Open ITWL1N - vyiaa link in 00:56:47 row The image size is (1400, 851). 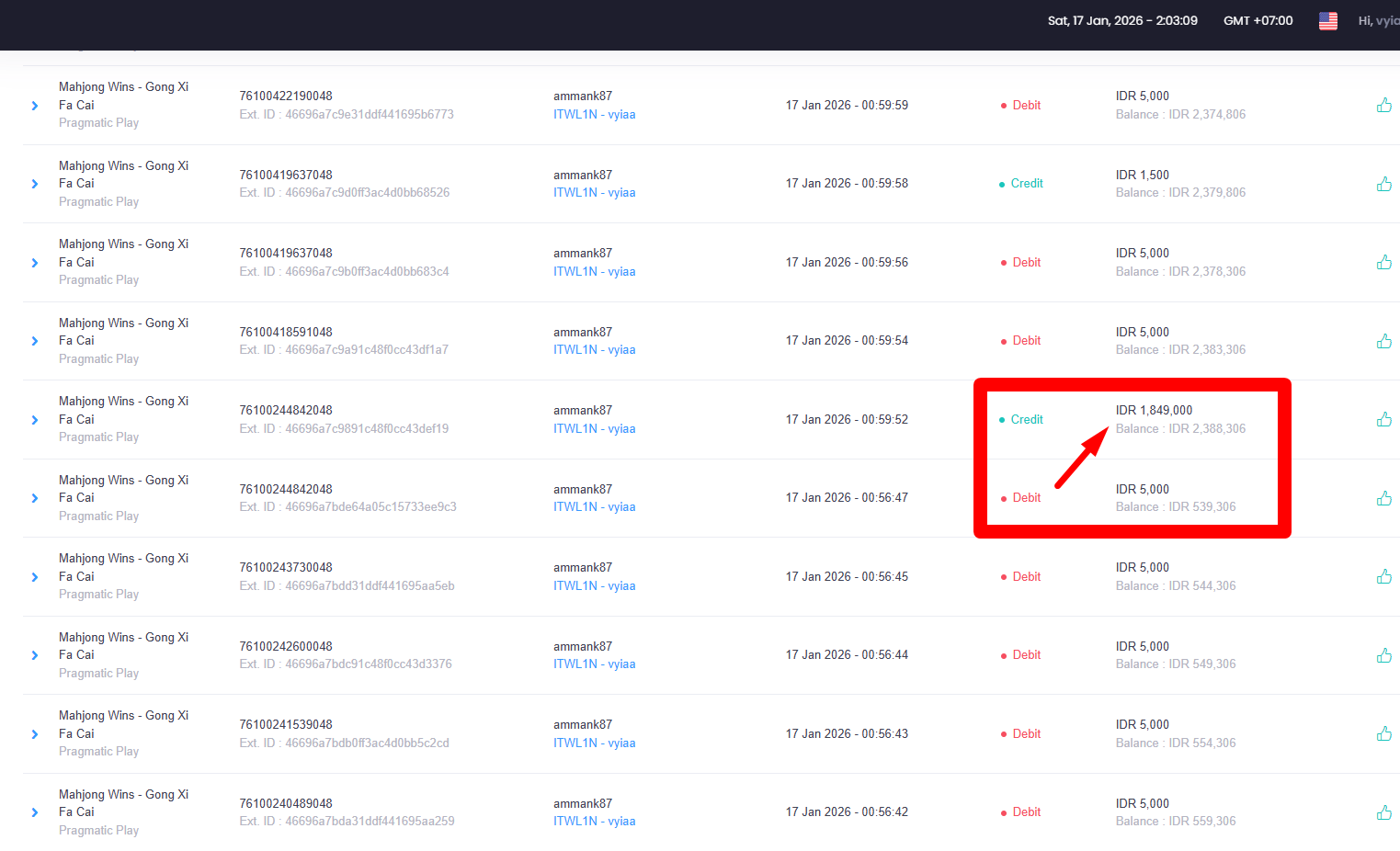pos(594,507)
